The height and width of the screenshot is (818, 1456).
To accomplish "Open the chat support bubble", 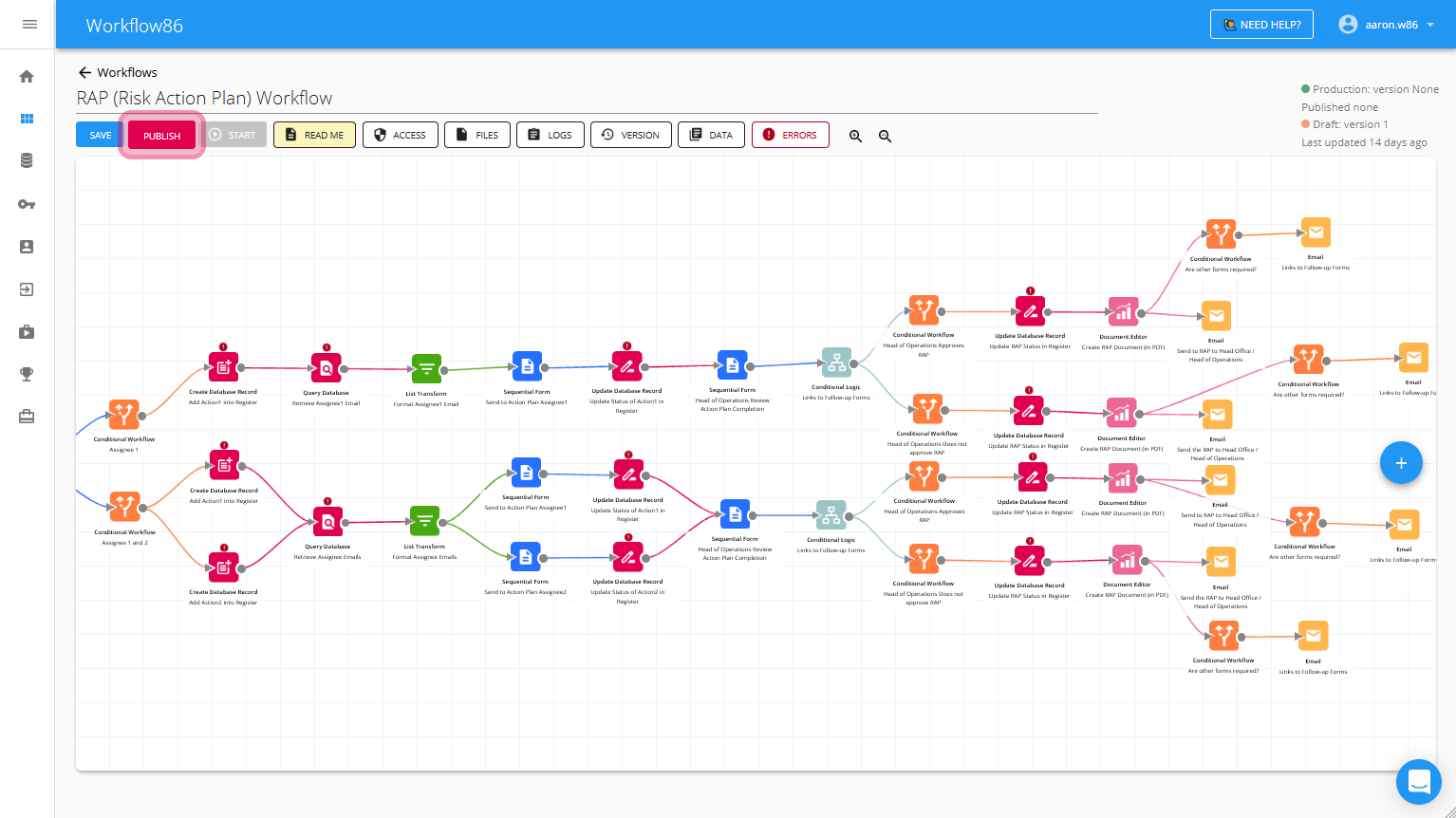I will click(1418, 782).
